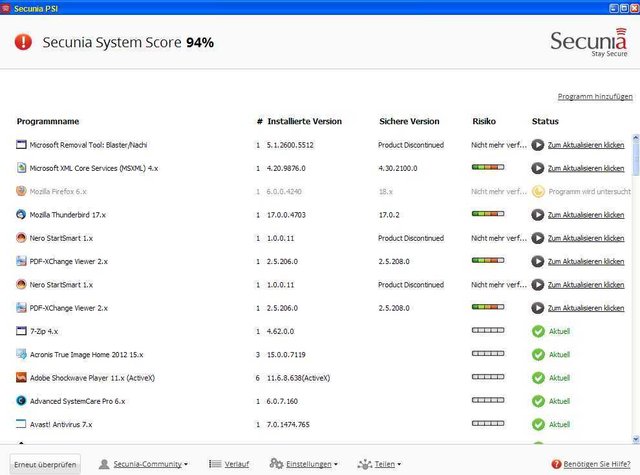
Task: Click installed version 6.0.0.4240
Action: [284, 191]
